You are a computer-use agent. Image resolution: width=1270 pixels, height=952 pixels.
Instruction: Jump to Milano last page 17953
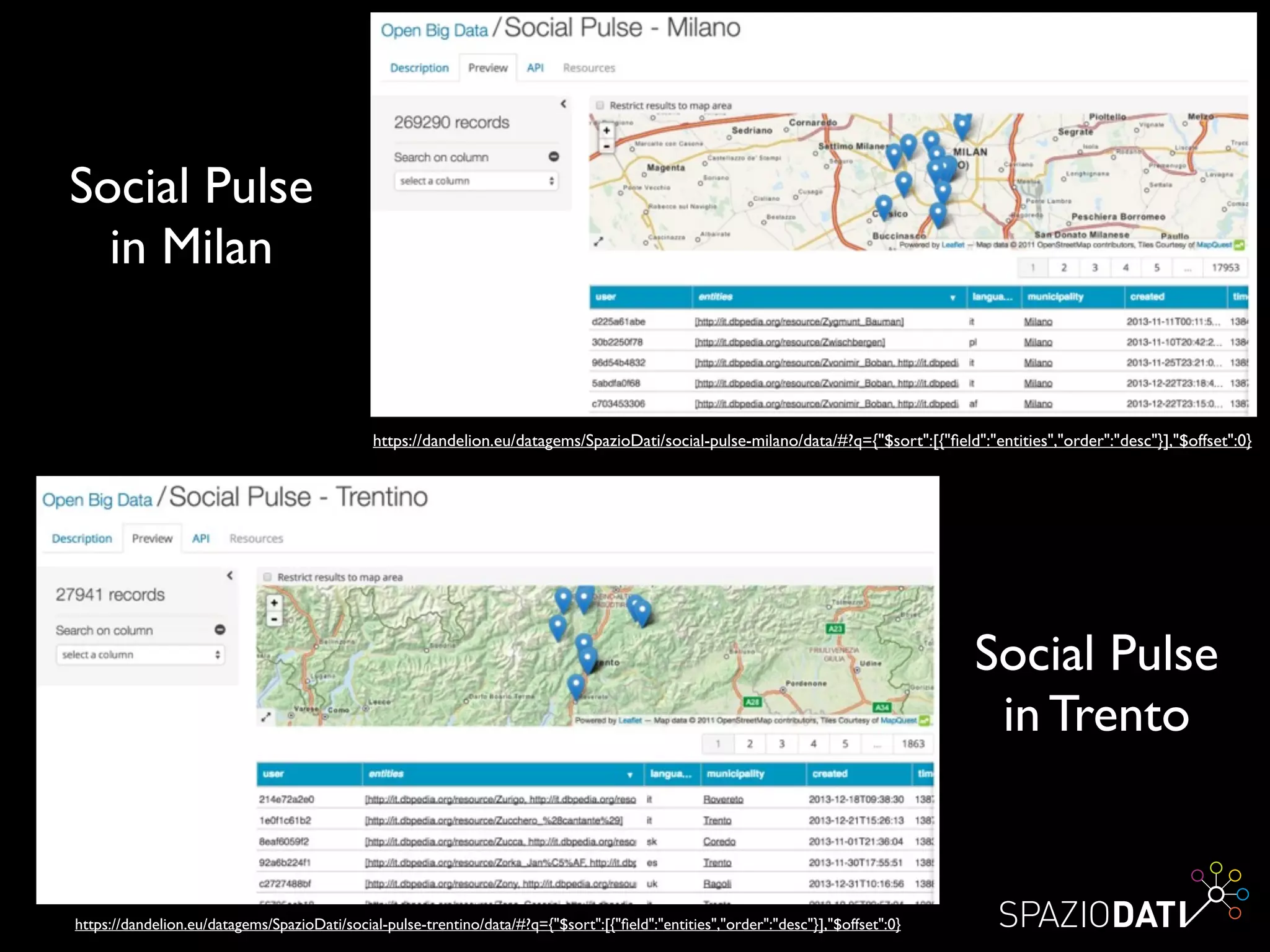[1225, 268]
